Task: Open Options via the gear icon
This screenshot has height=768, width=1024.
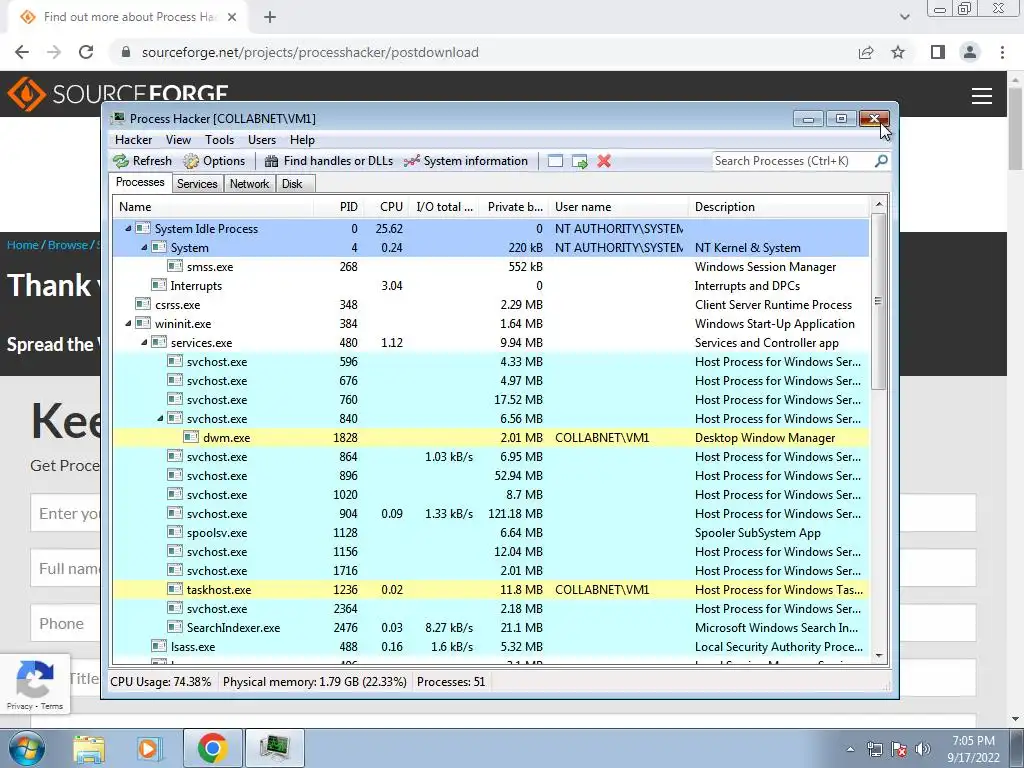Action: click(191, 161)
